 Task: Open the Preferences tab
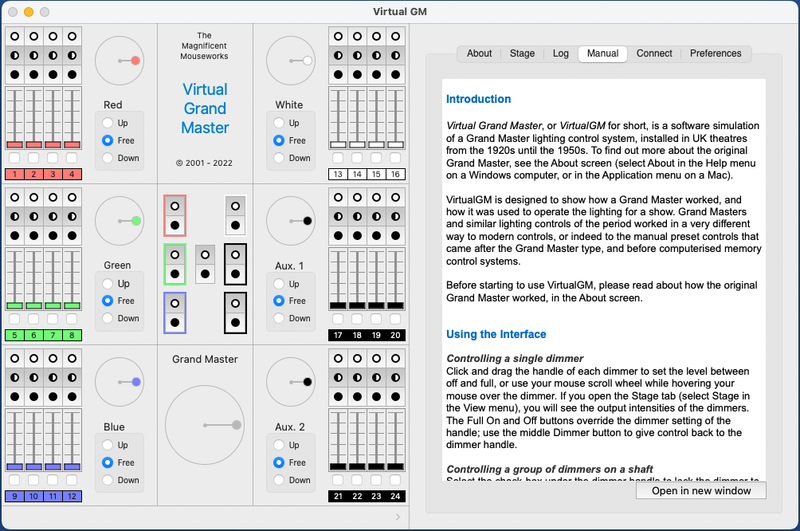coord(715,53)
